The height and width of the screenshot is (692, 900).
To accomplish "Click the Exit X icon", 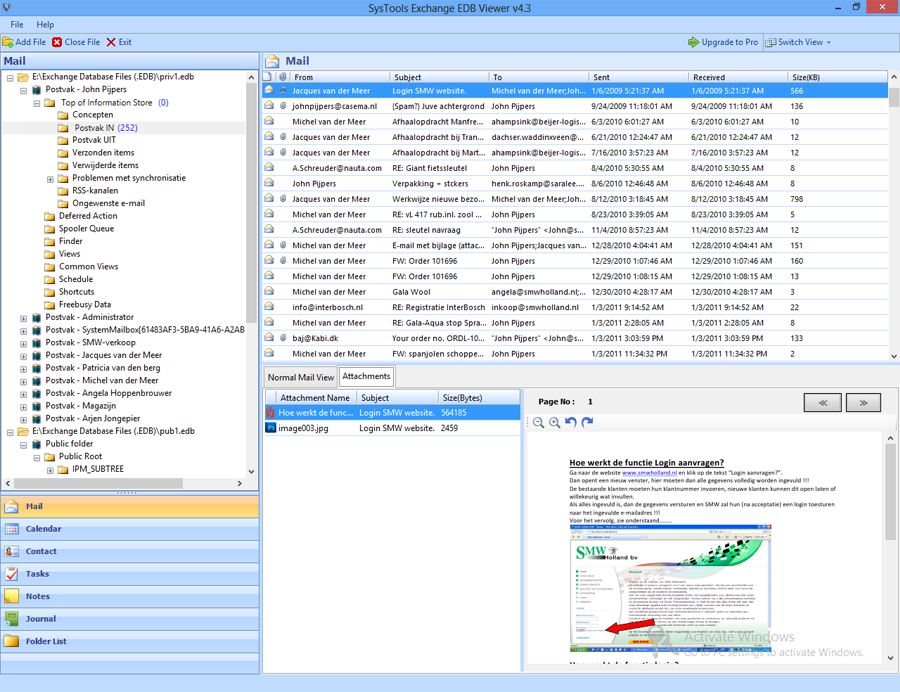I will (111, 42).
